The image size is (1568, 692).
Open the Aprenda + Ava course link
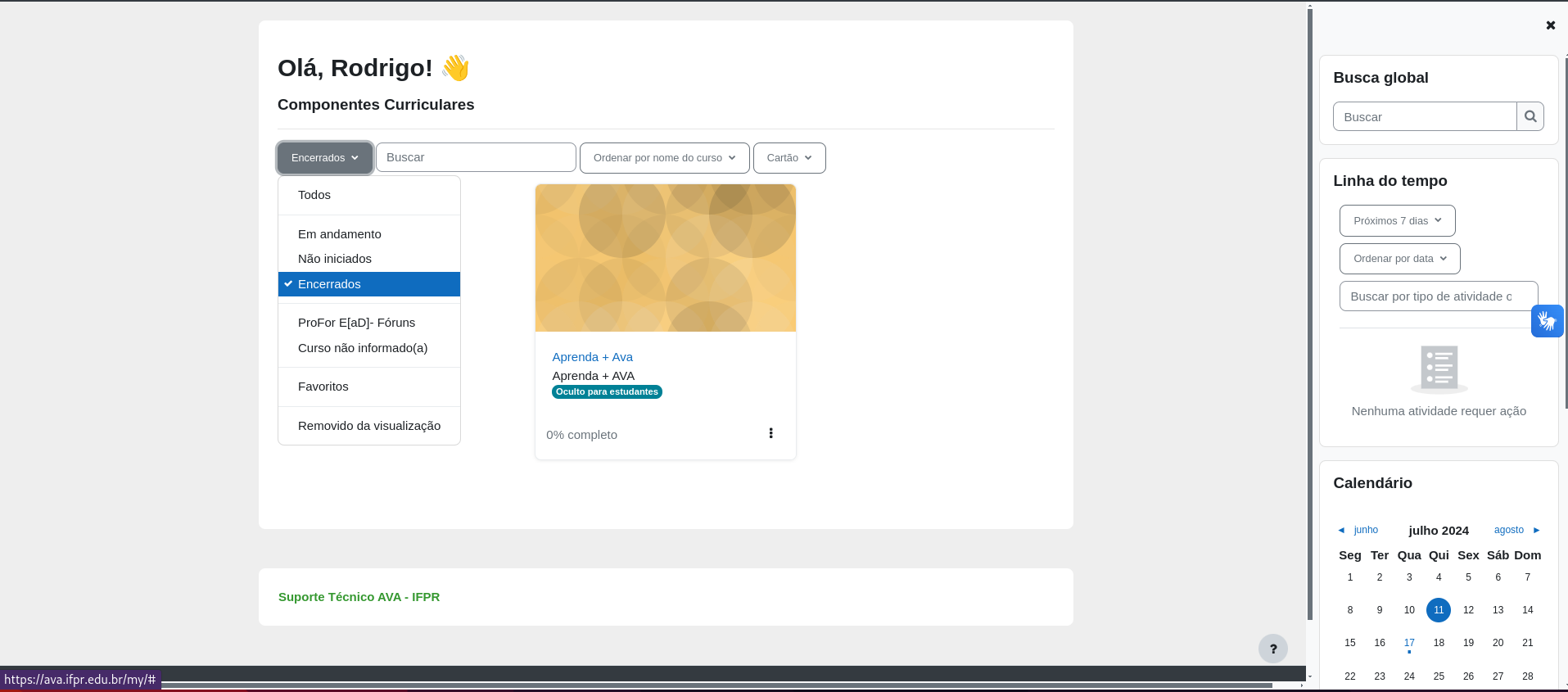[x=592, y=357]
